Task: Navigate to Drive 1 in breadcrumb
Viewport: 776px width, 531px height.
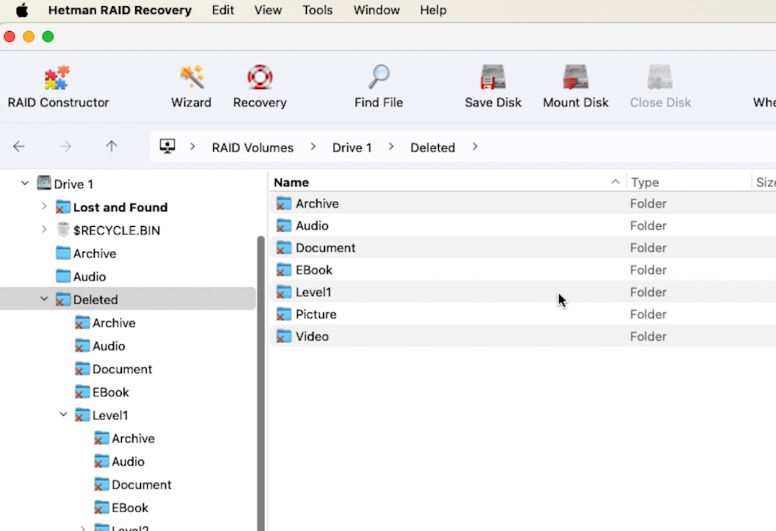Action: pyautogui.click(x=352, y=147)
